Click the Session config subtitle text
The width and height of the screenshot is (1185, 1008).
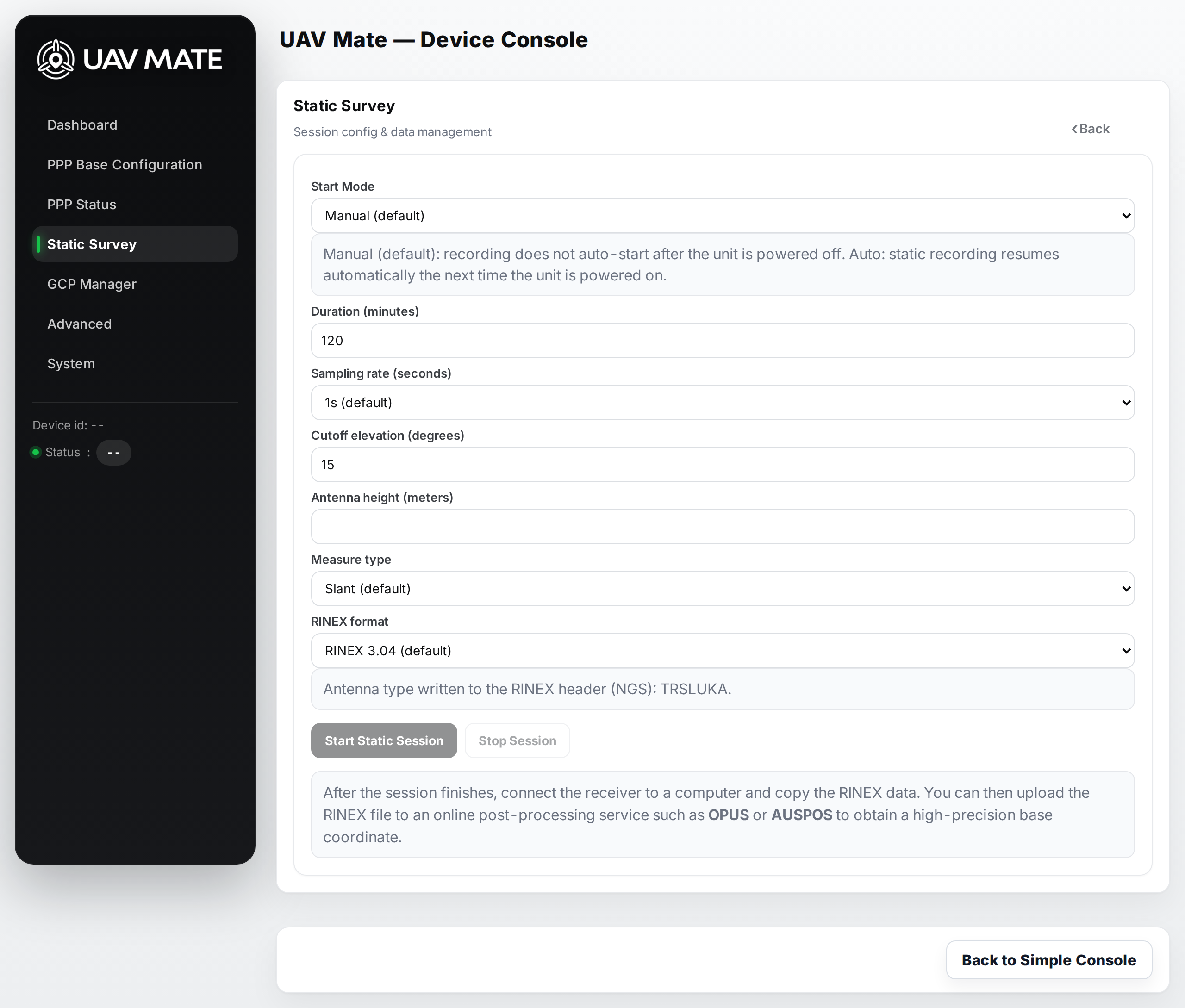392,132
